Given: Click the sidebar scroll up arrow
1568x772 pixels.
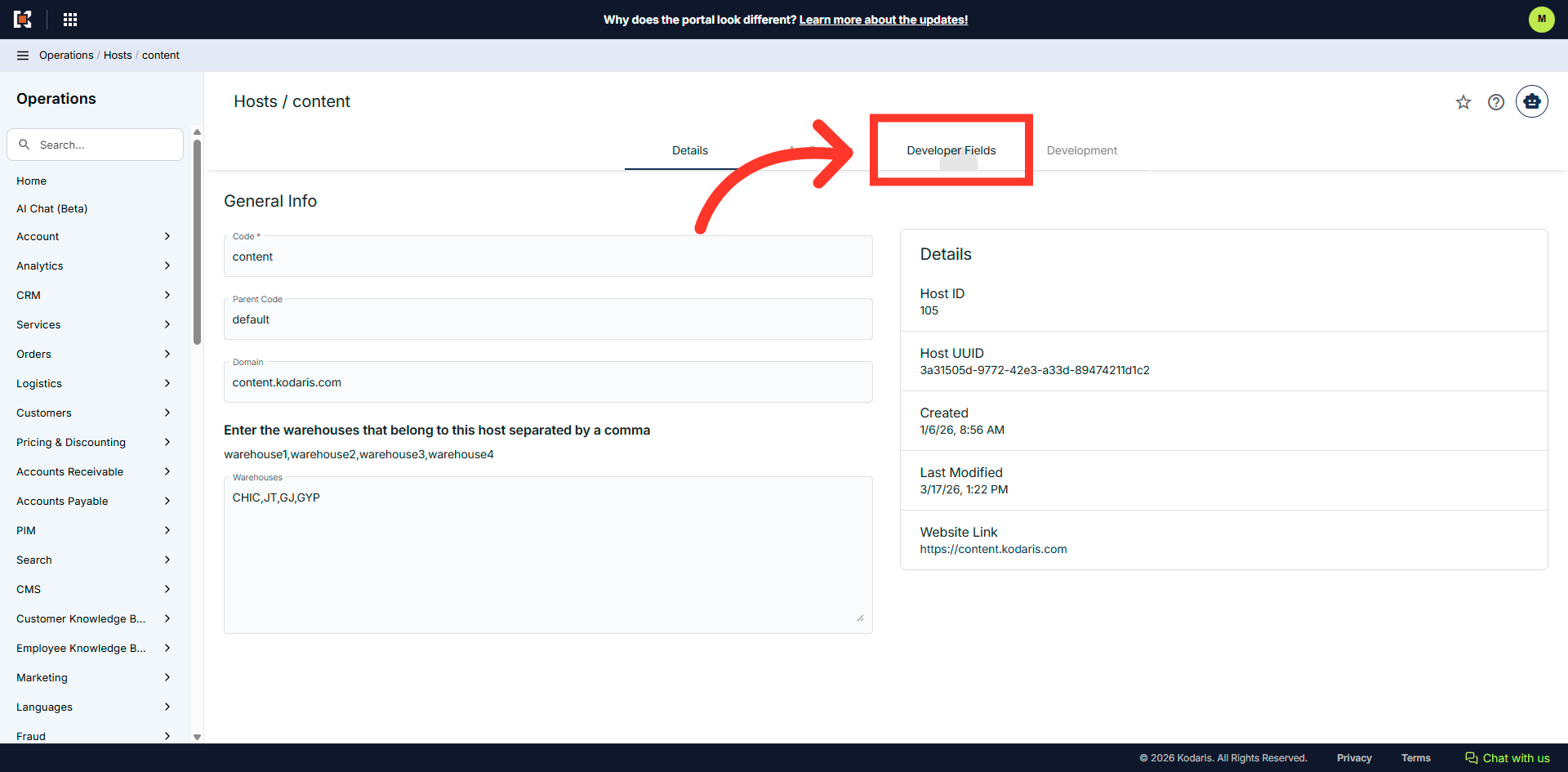Looking at the screenshot, I should [x=197, y=132].
